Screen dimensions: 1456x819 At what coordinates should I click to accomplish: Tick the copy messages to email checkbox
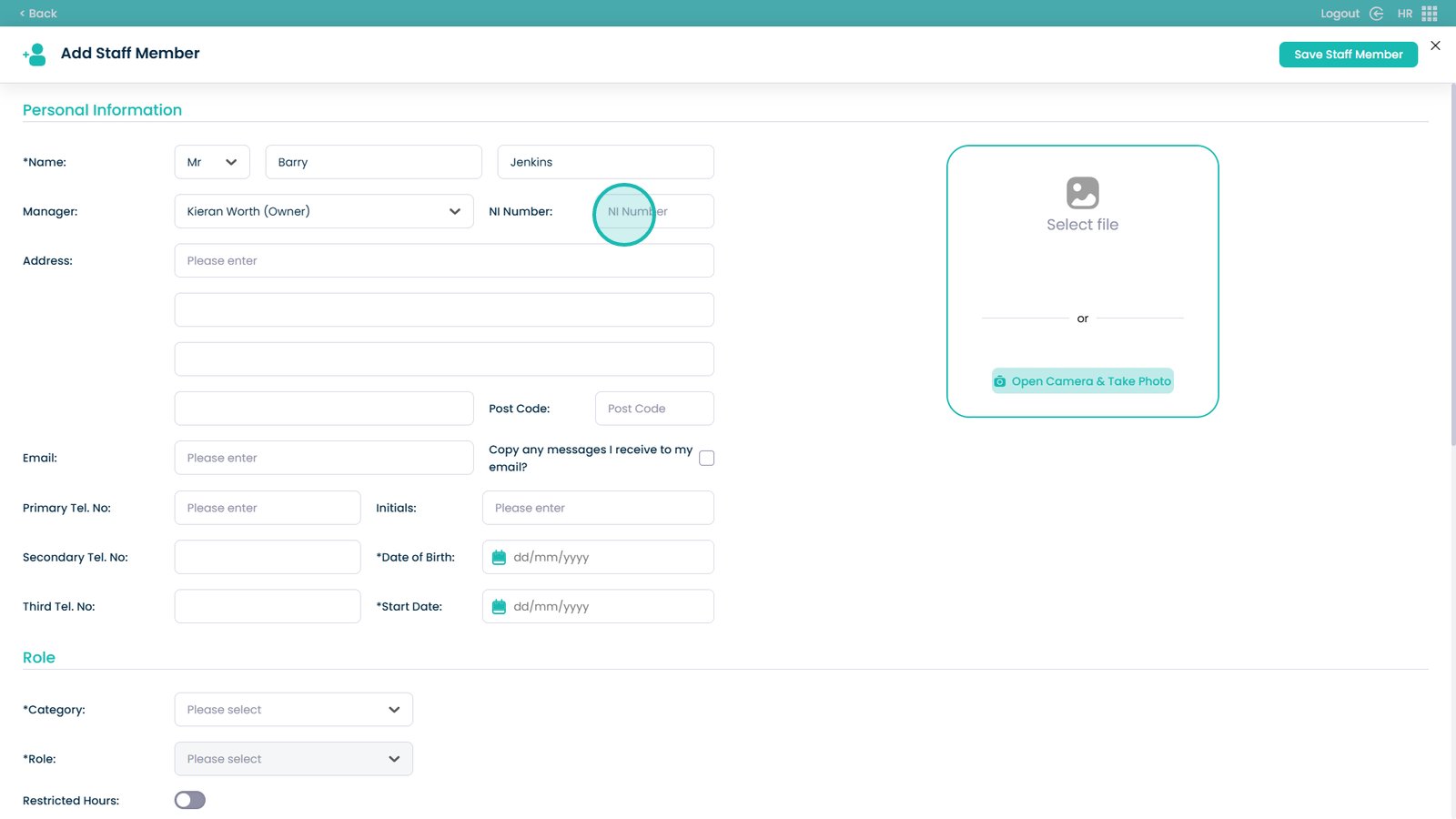[706, 459]
